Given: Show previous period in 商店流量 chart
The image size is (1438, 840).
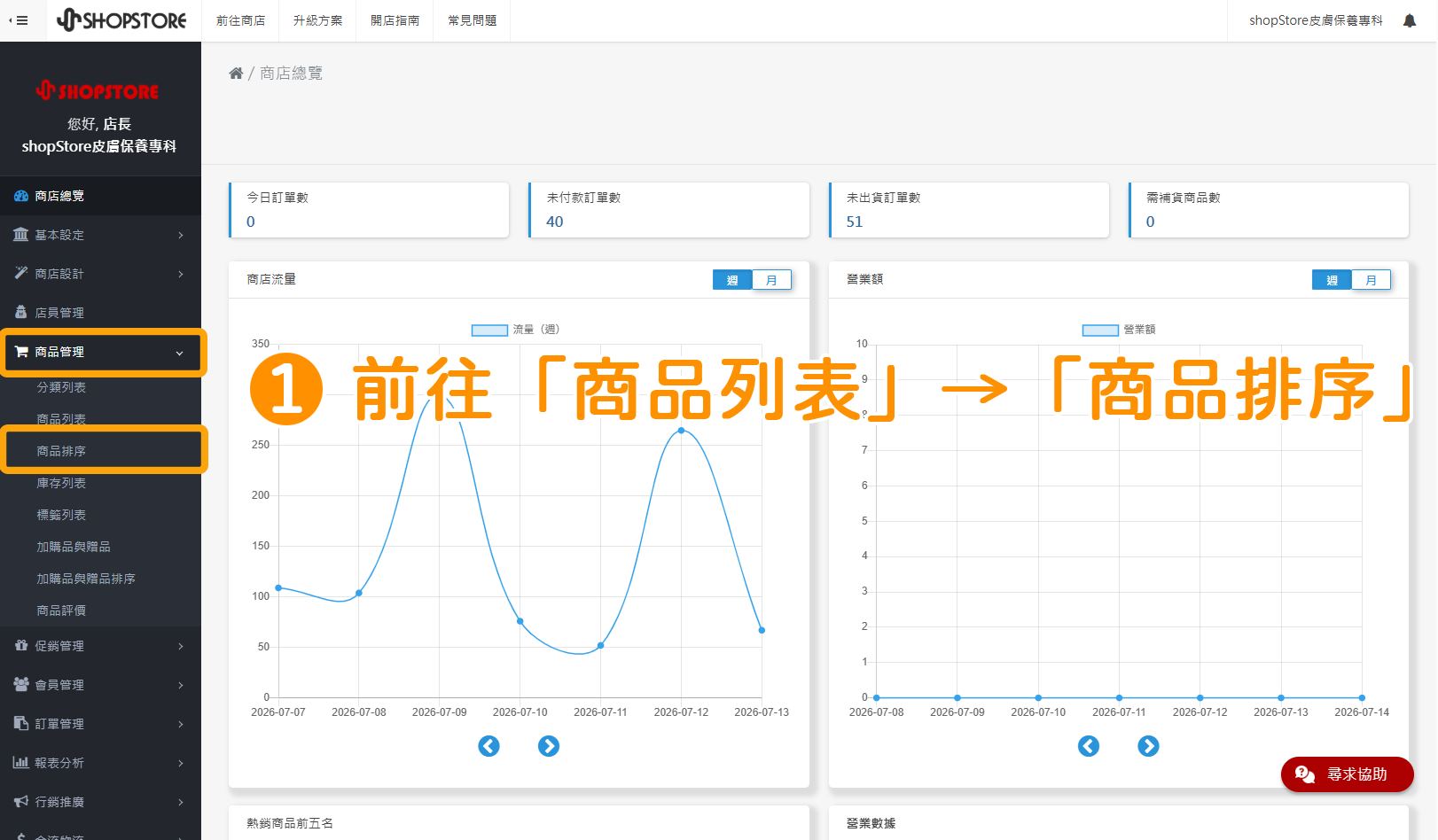Looking at the screenshot, I should 488,746.
